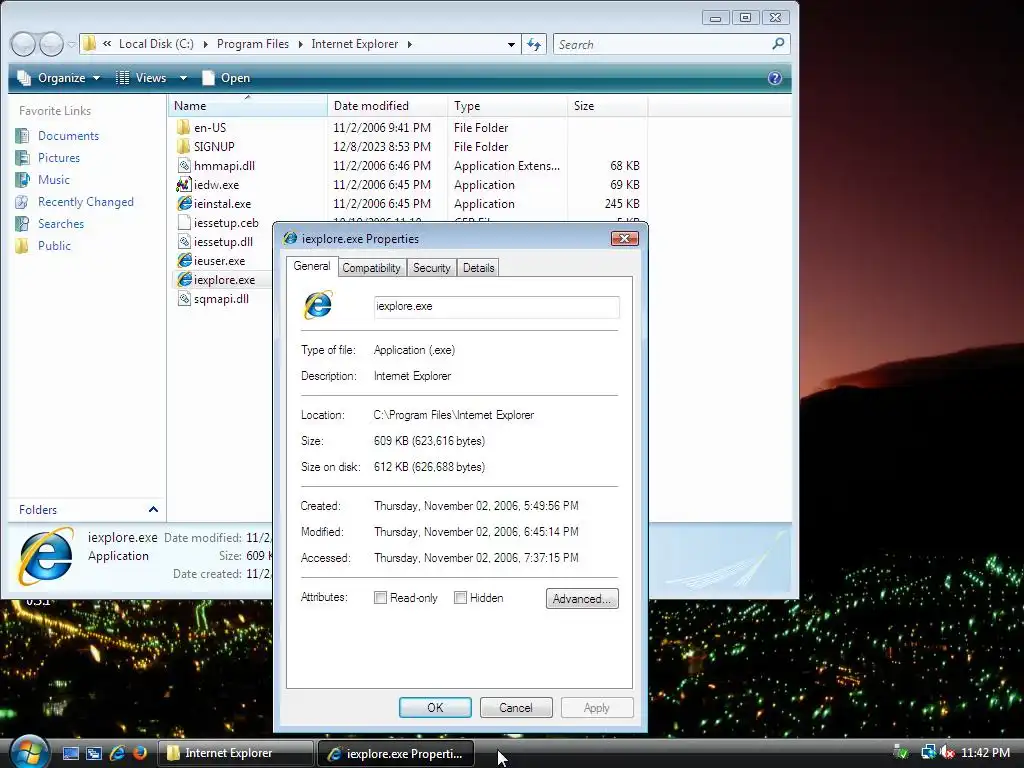Click the en-US folder icon

tap(184, 127)
